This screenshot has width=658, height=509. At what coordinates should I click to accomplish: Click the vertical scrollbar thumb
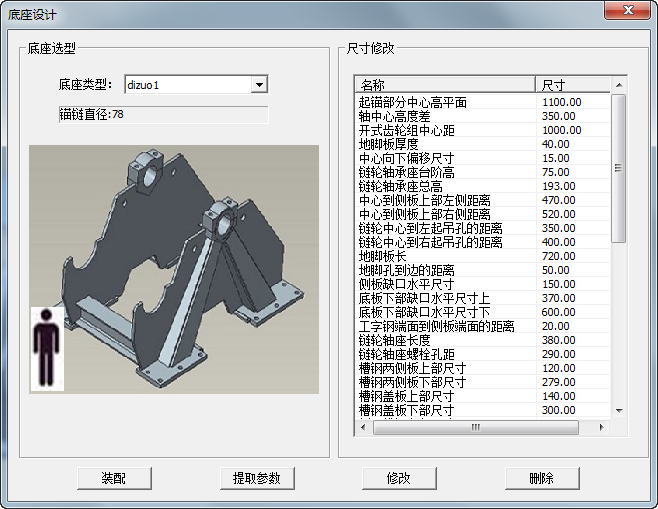click(x=618, y=168)
